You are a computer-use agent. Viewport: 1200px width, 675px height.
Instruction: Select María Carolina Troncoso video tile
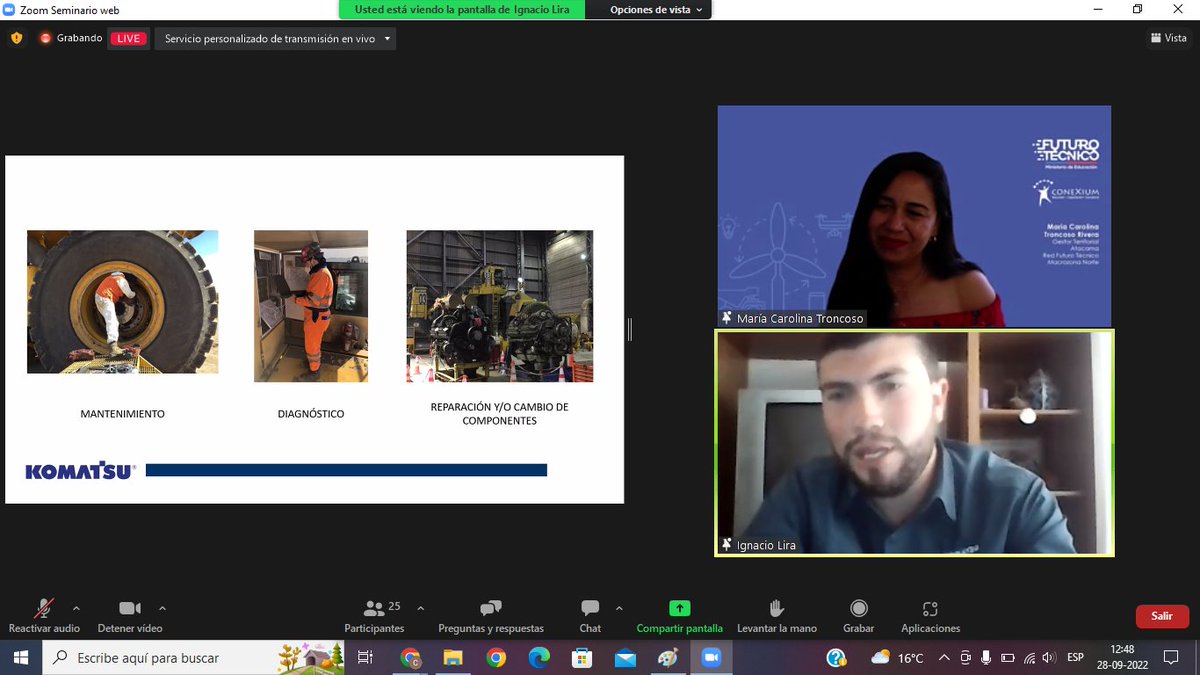[x=914, y=216]
